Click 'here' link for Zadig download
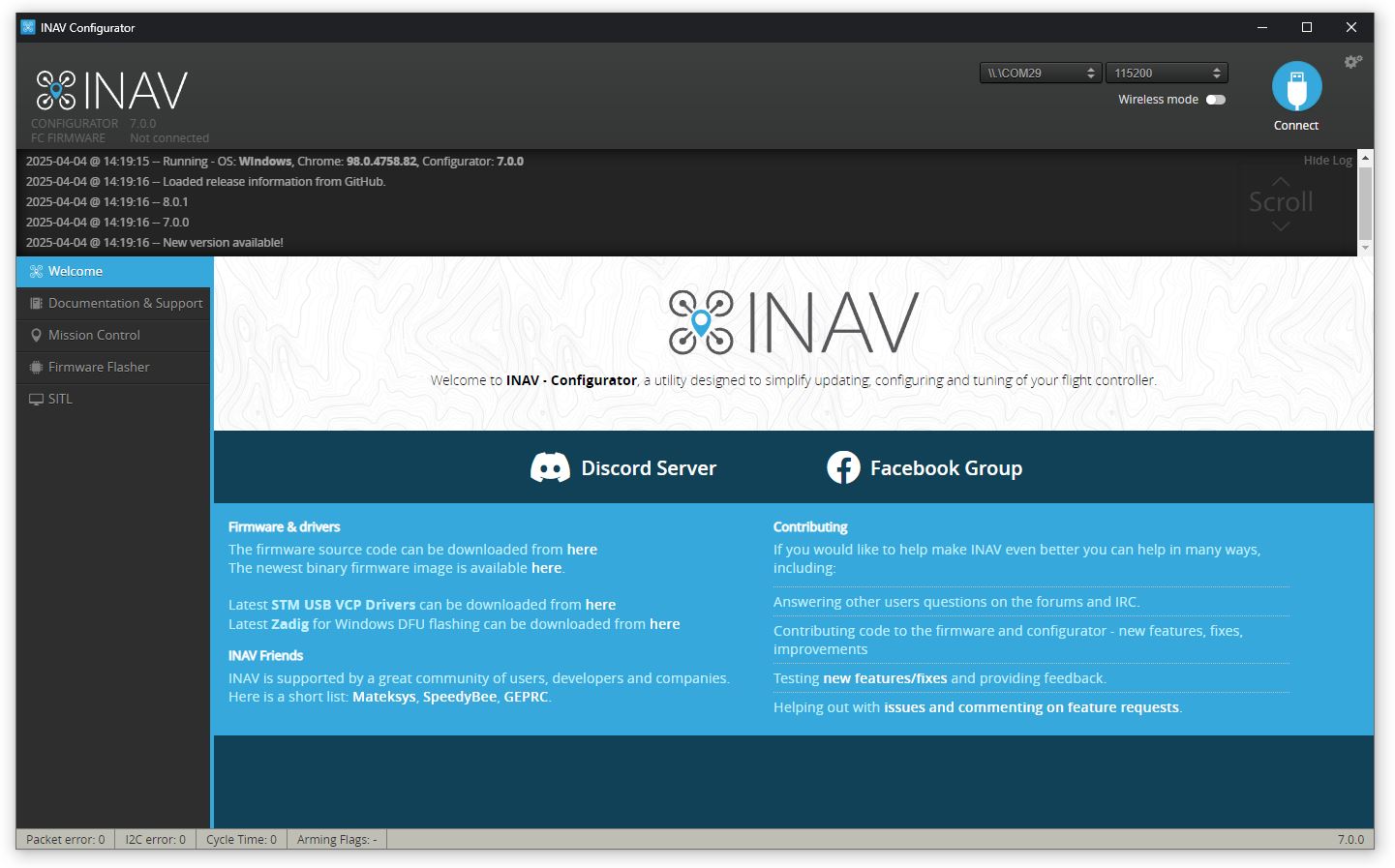 point(664,624)
